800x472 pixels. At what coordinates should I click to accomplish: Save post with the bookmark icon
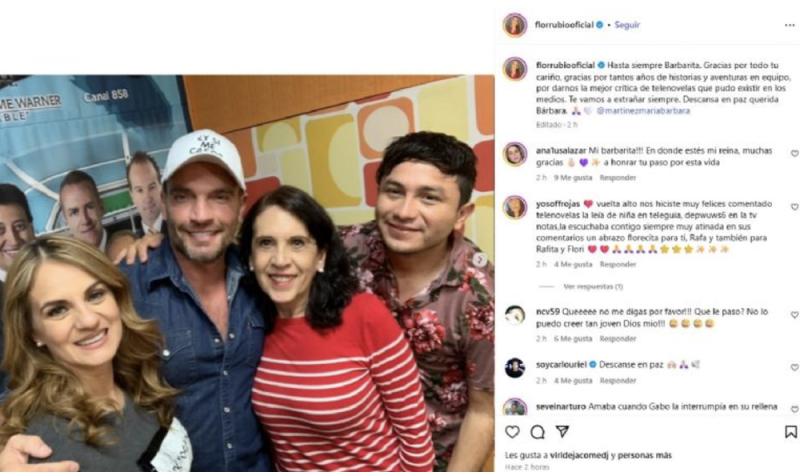[x=790, y=432]
